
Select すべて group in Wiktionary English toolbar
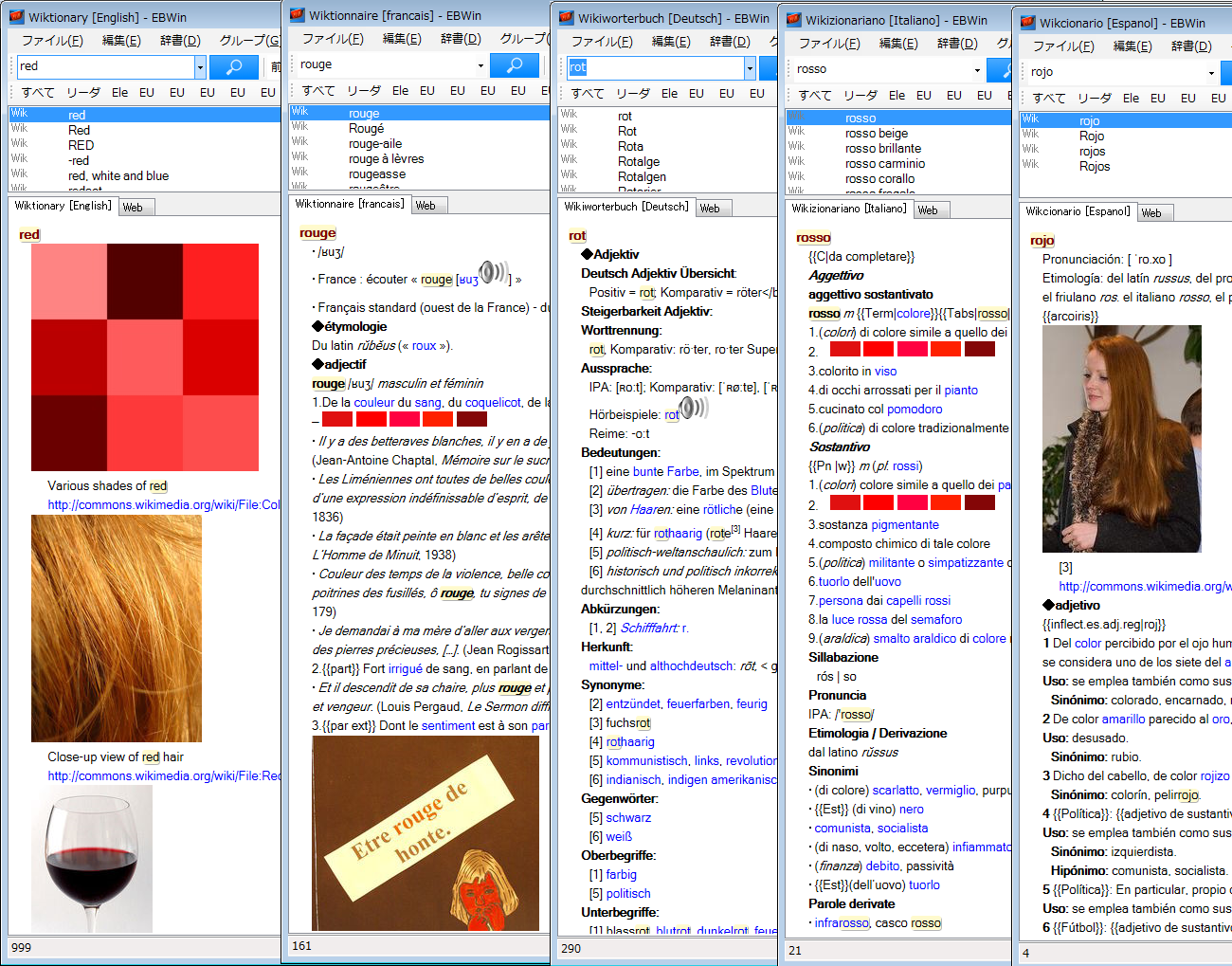click(x=38, y=93)
